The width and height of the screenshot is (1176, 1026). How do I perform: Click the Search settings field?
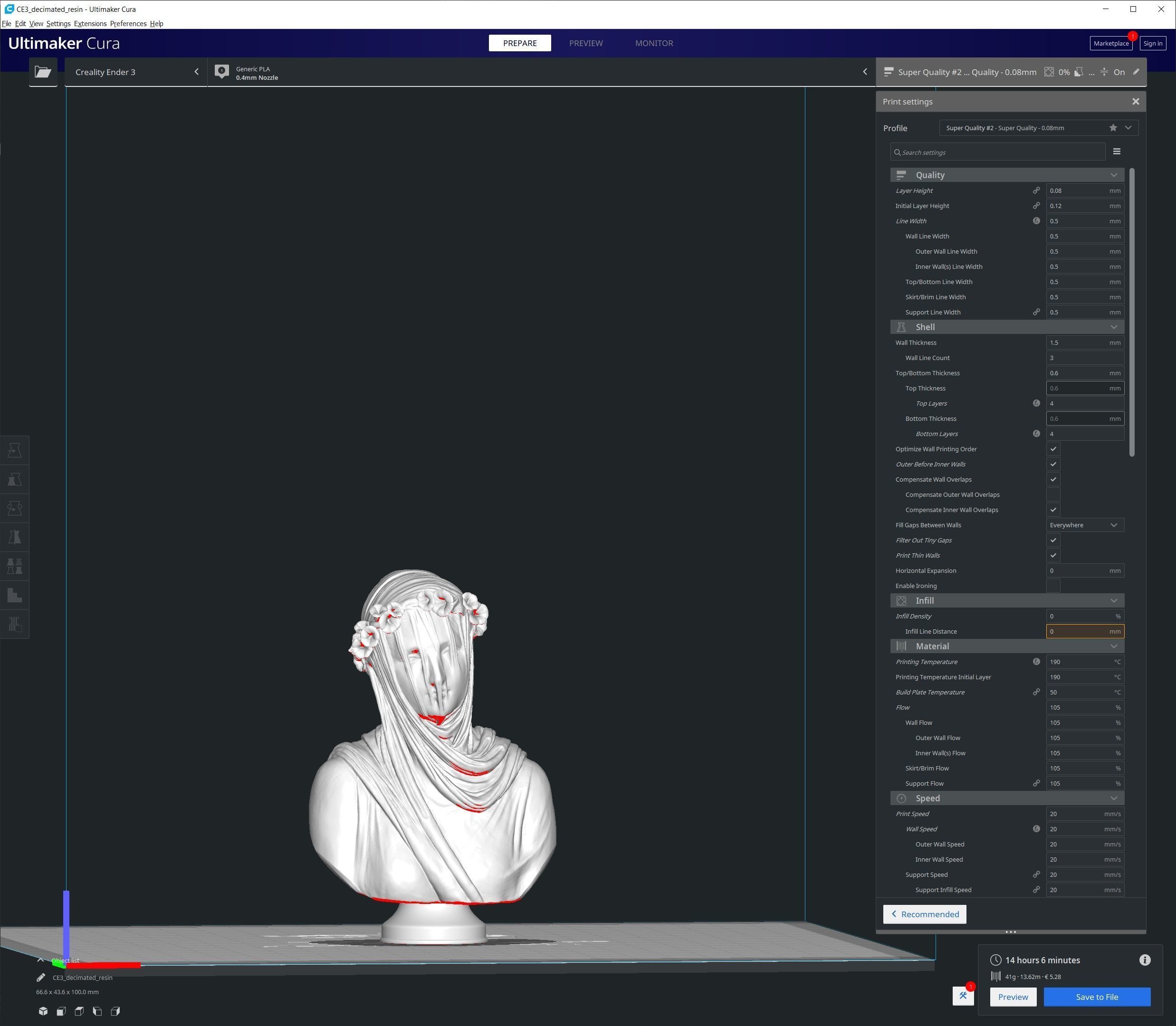pos(997,152)
